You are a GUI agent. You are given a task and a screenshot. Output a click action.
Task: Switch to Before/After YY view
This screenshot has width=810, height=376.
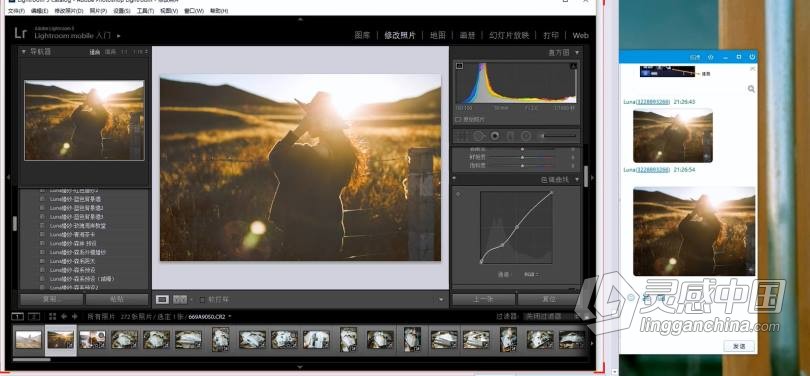[x=179, y=299]
